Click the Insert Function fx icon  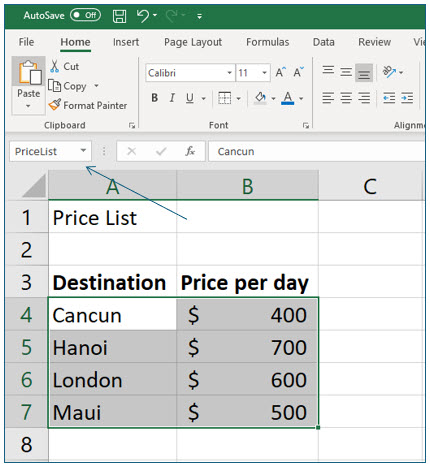pyautogui.click(x=190, y=151)
